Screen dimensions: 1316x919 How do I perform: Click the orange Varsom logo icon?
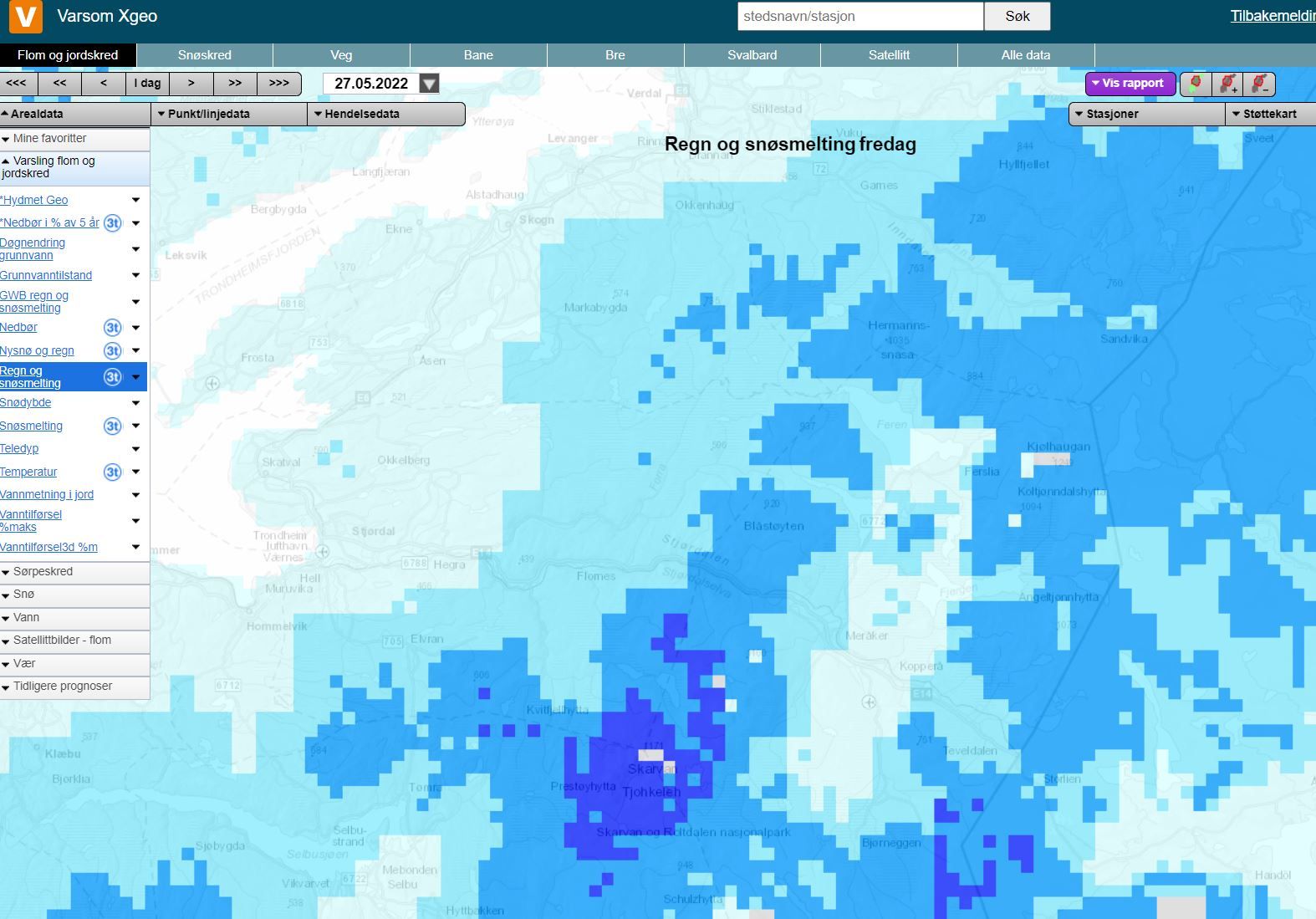(x=25, y=17)
